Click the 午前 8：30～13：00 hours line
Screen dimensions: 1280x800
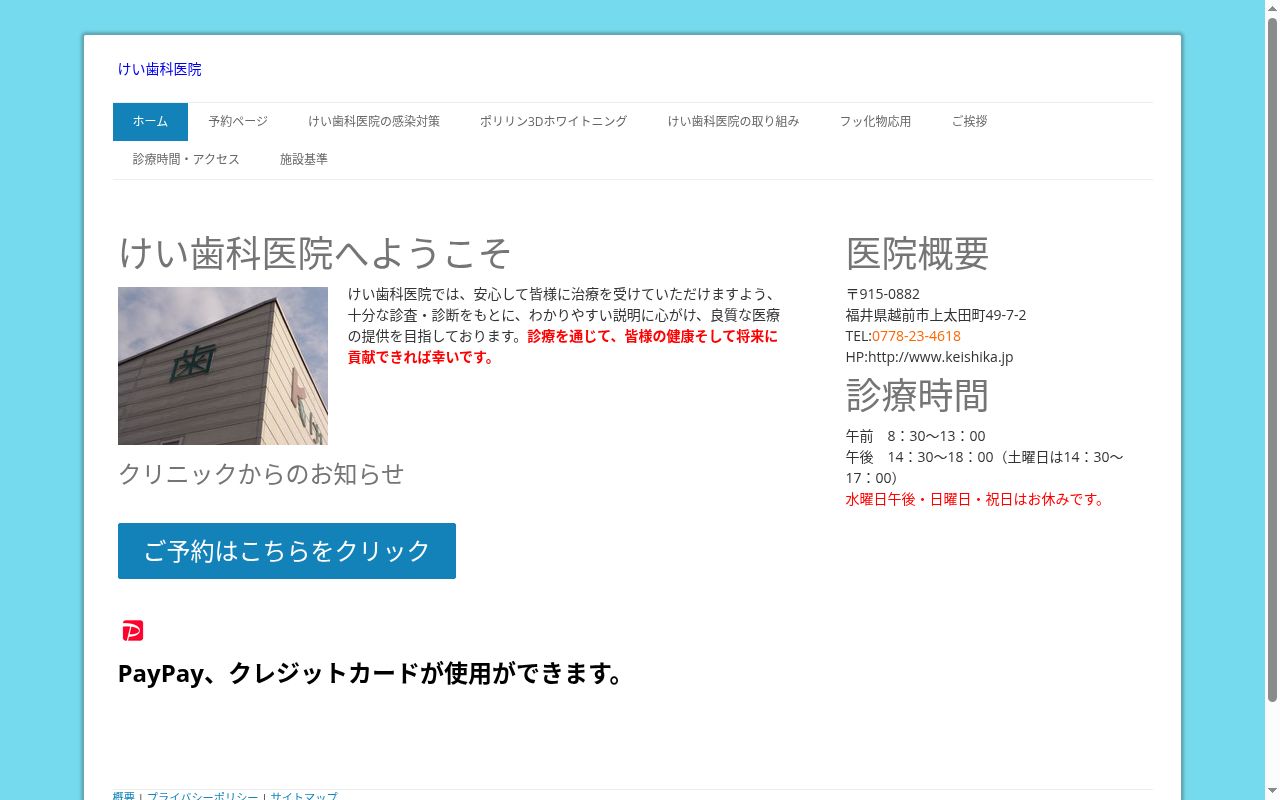(x=915, y=436)
